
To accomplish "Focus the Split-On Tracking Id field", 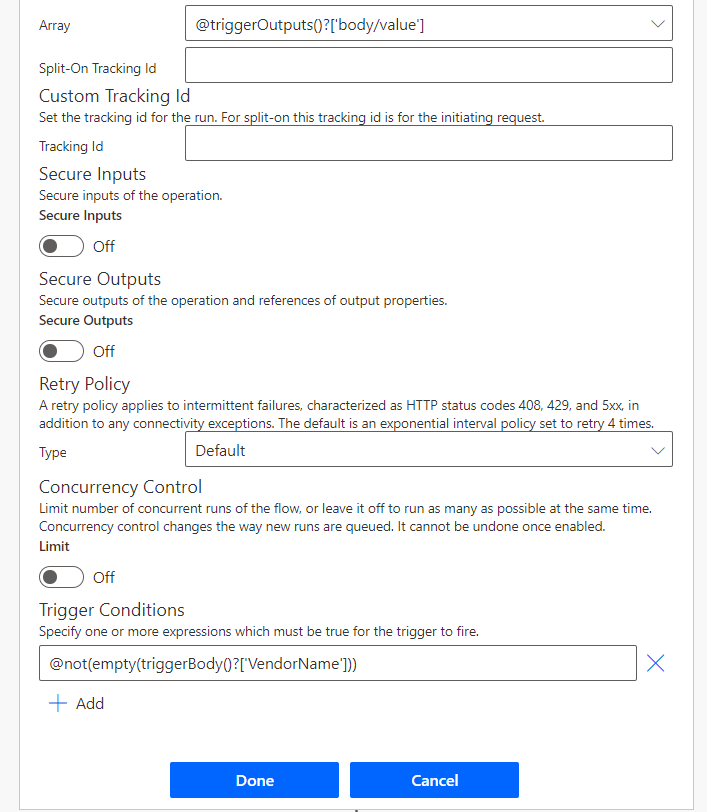I will coord(428,66).
